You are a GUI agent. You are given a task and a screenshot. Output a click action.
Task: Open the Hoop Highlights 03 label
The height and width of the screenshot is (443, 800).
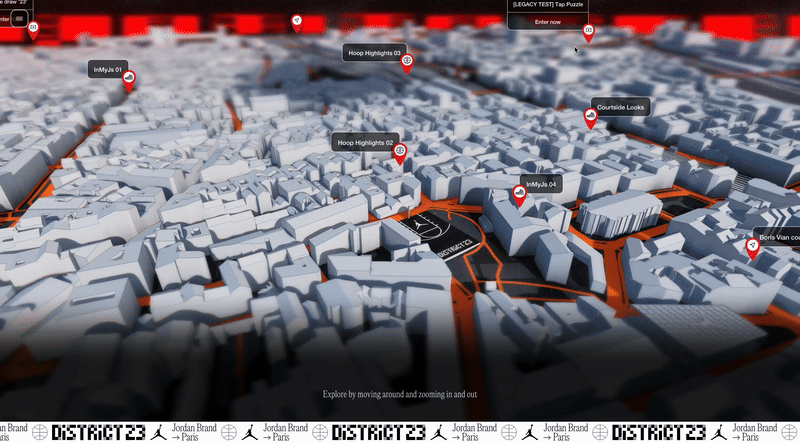tap(374, 53)
